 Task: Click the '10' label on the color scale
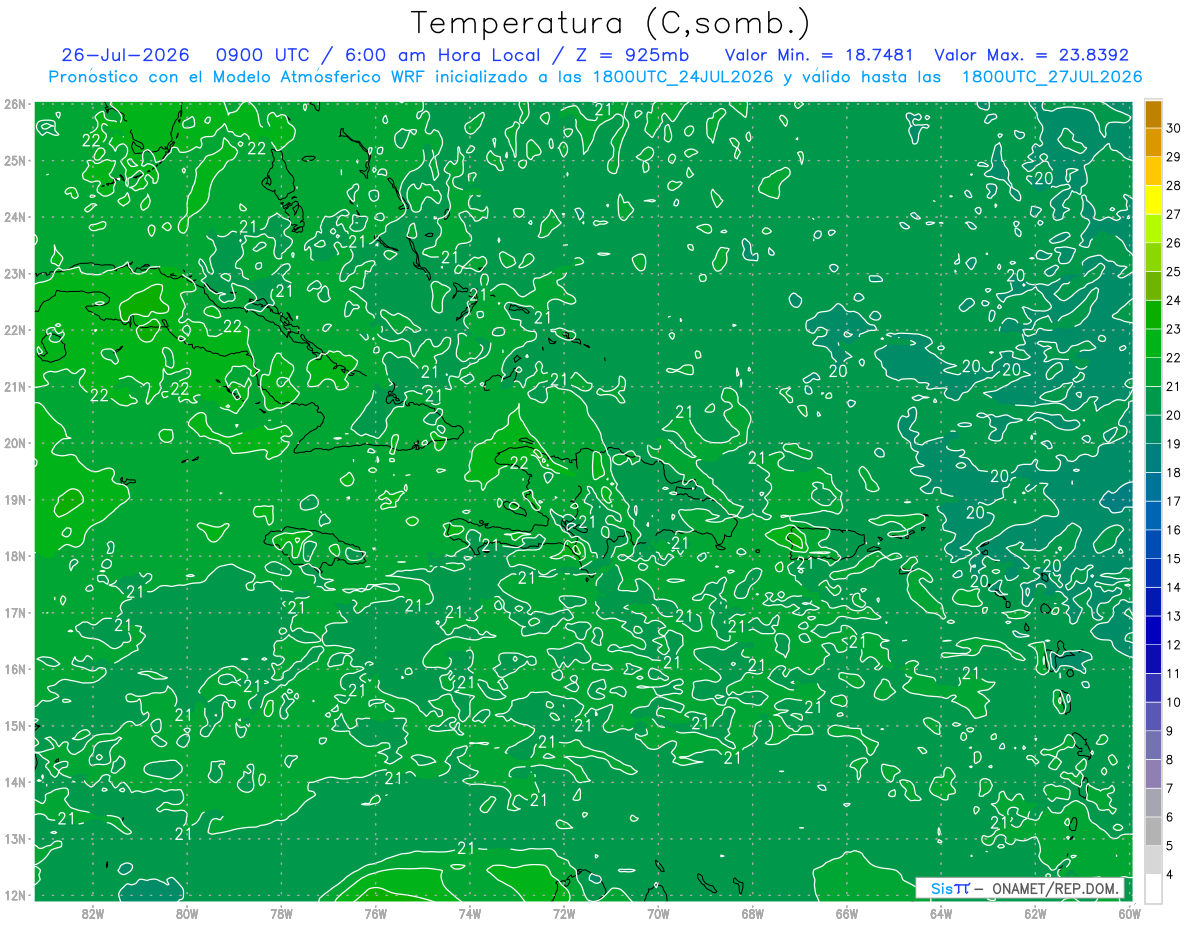pyautogui.click(x=1175, y=703)
